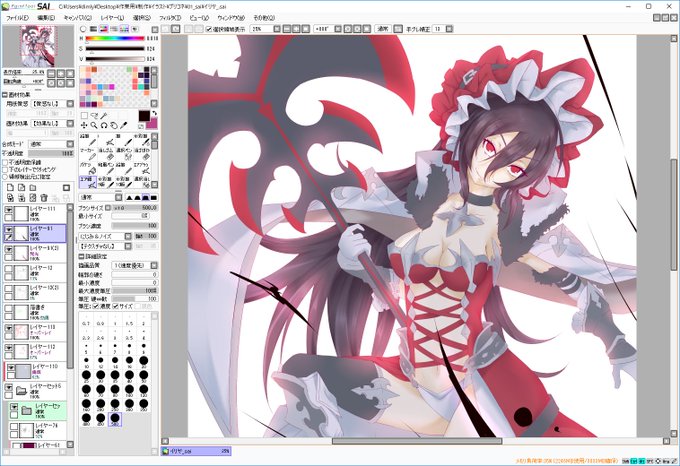This screenshot has width=680, height=466.
Task: Choose the 消しゴム eraser tool
Action: pos(105,153)
